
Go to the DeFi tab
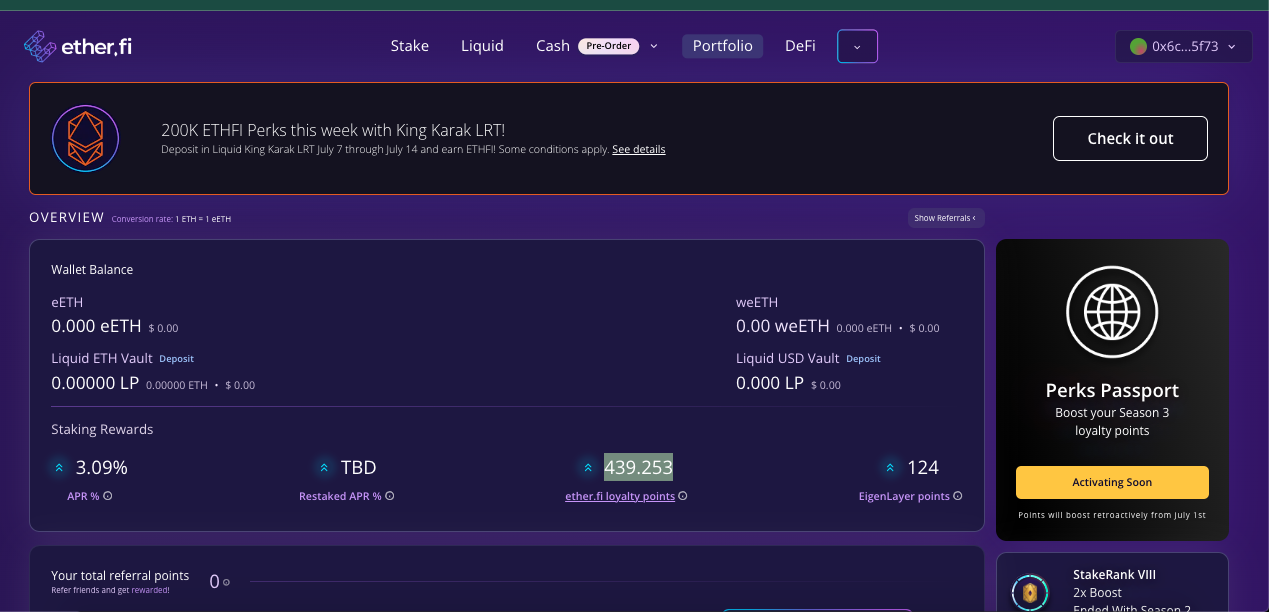point(800,46)
